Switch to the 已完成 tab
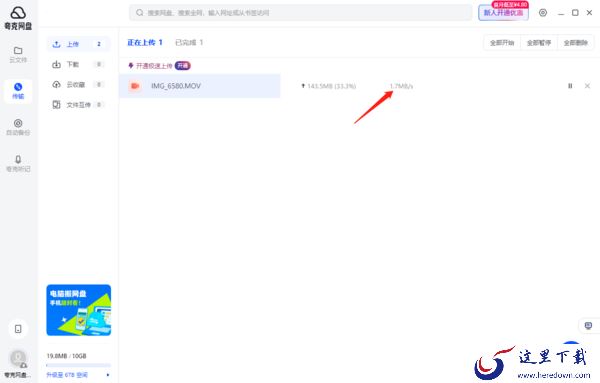The image size is (600, 383). (x=189, y=42)
